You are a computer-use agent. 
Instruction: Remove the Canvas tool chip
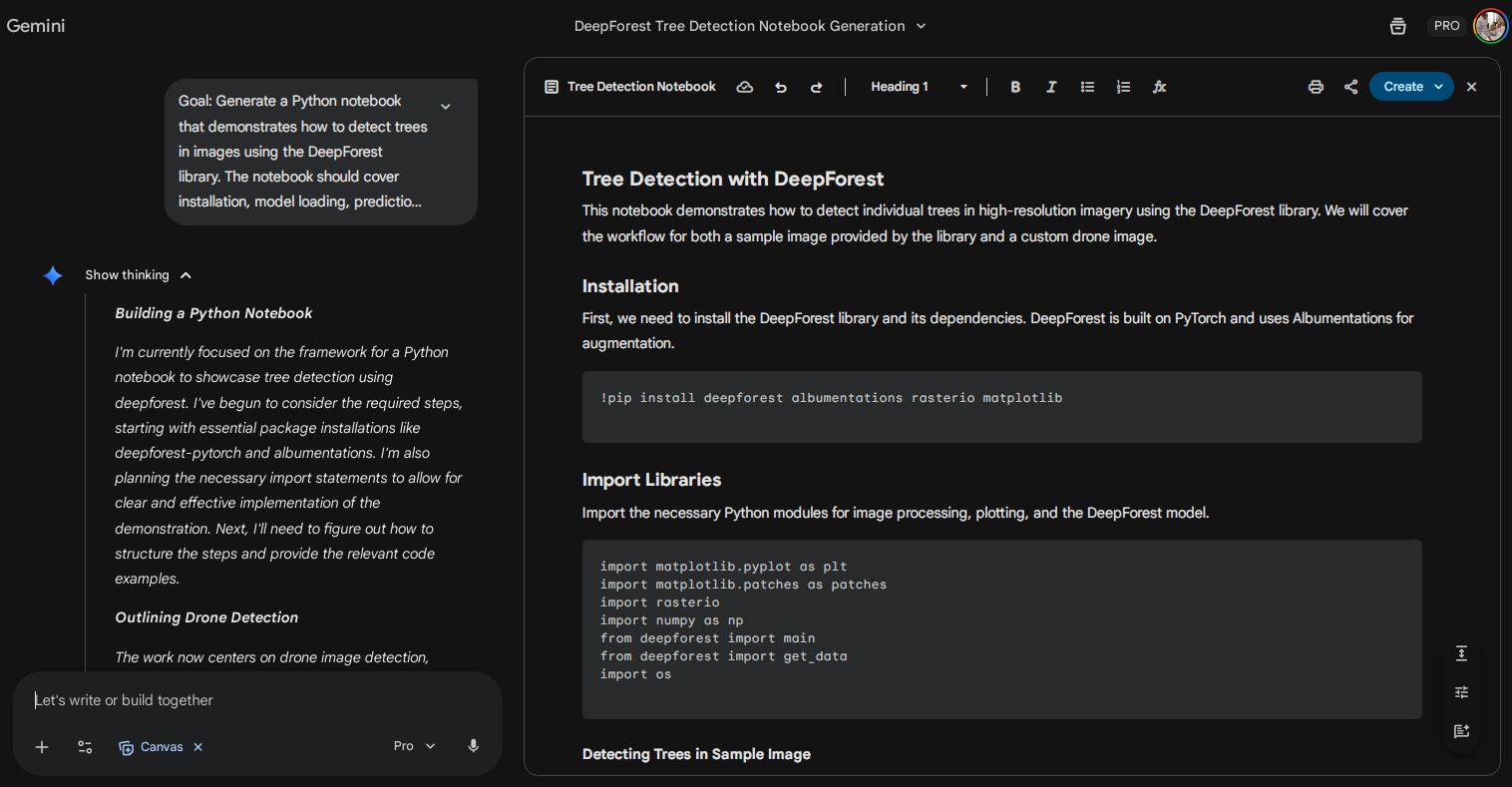(x=198, y=746)
